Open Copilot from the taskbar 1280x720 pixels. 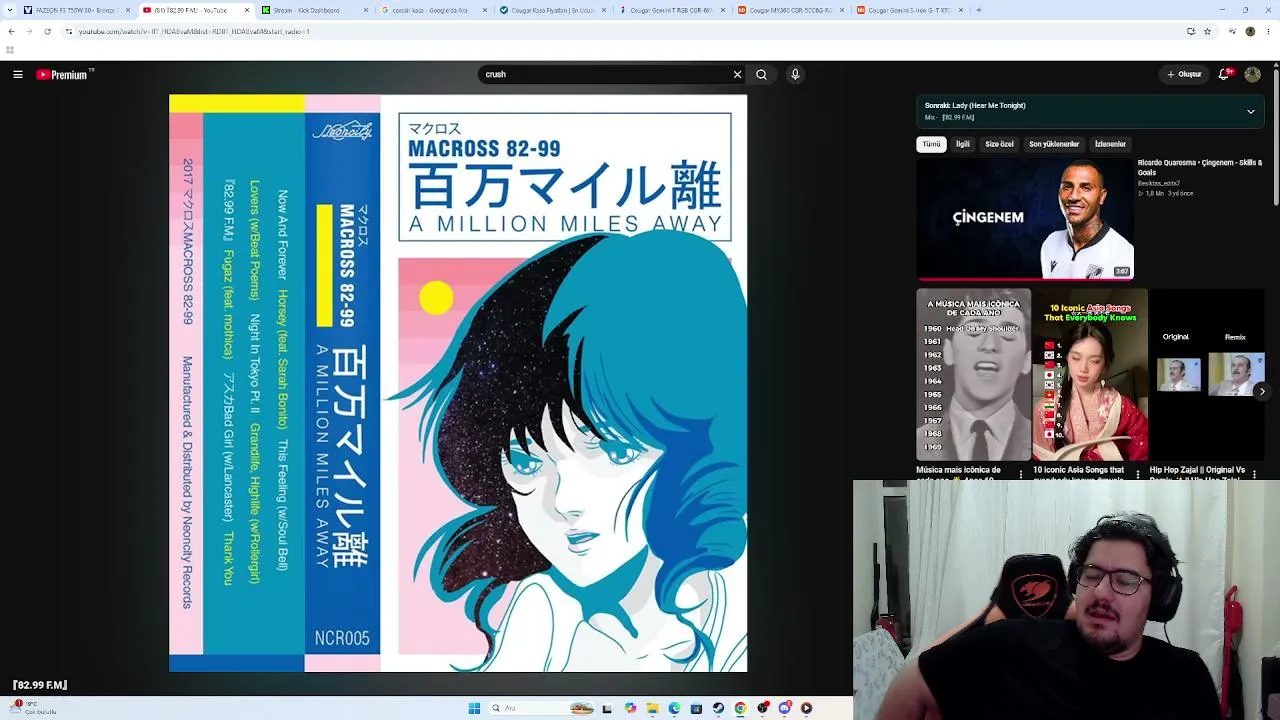click(x=630, y=708)
